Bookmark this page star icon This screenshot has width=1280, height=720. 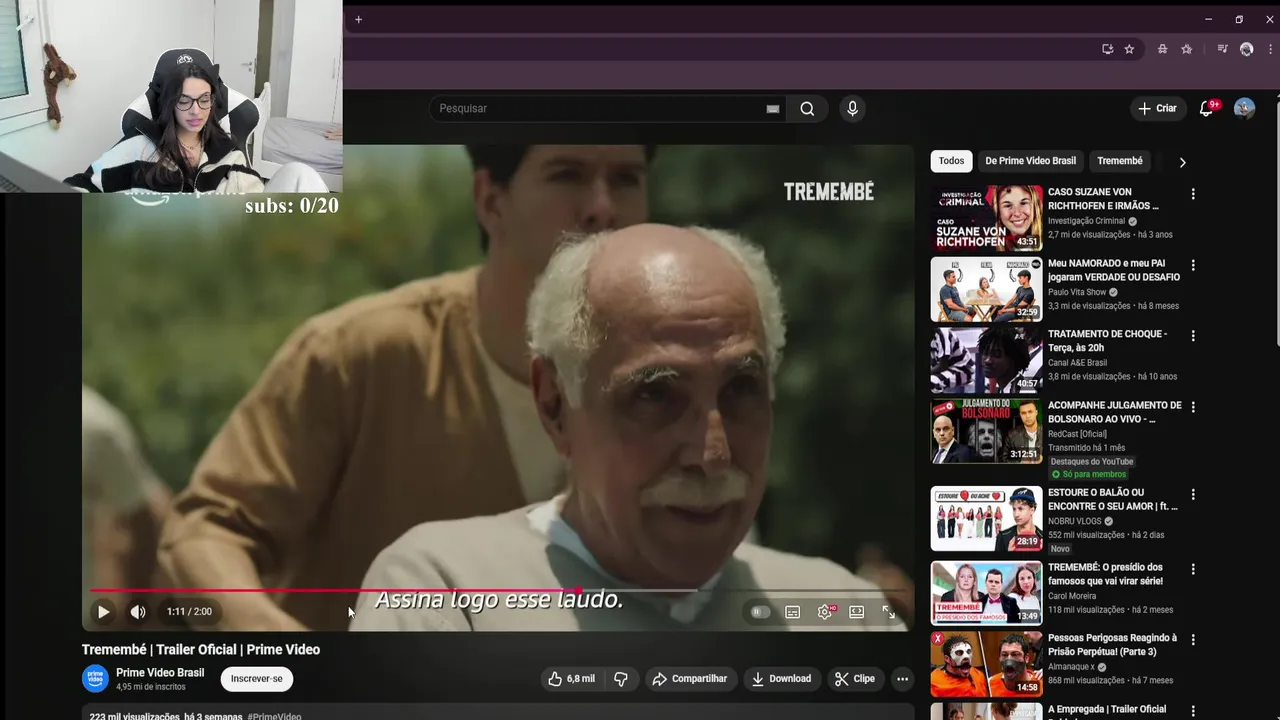coord(1129,49)
